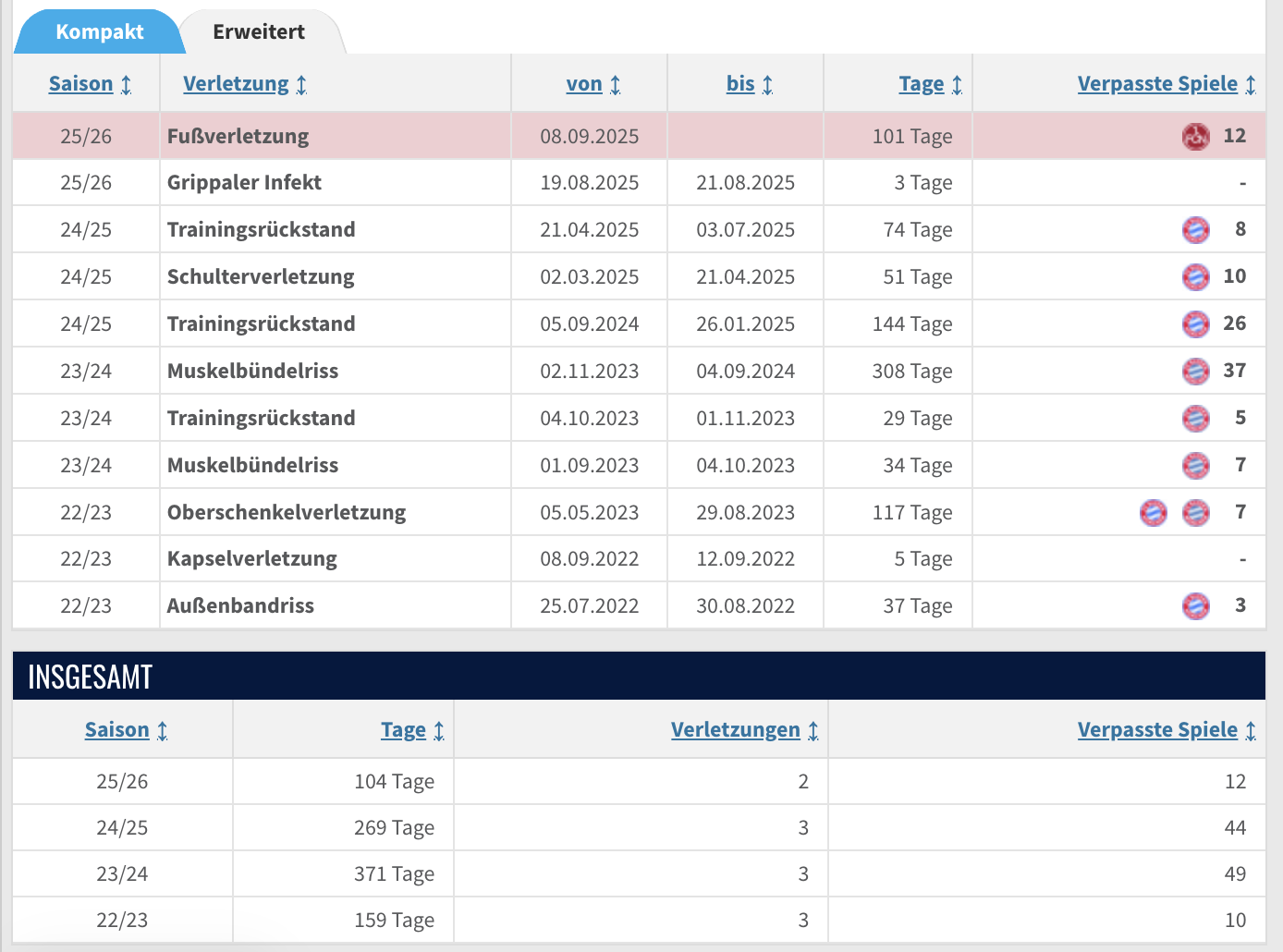The width and height of the screenshot is (1283, 952).
Task: Sort injury table by Tage header
Action: pyautogui.click(x=922, y=84)
